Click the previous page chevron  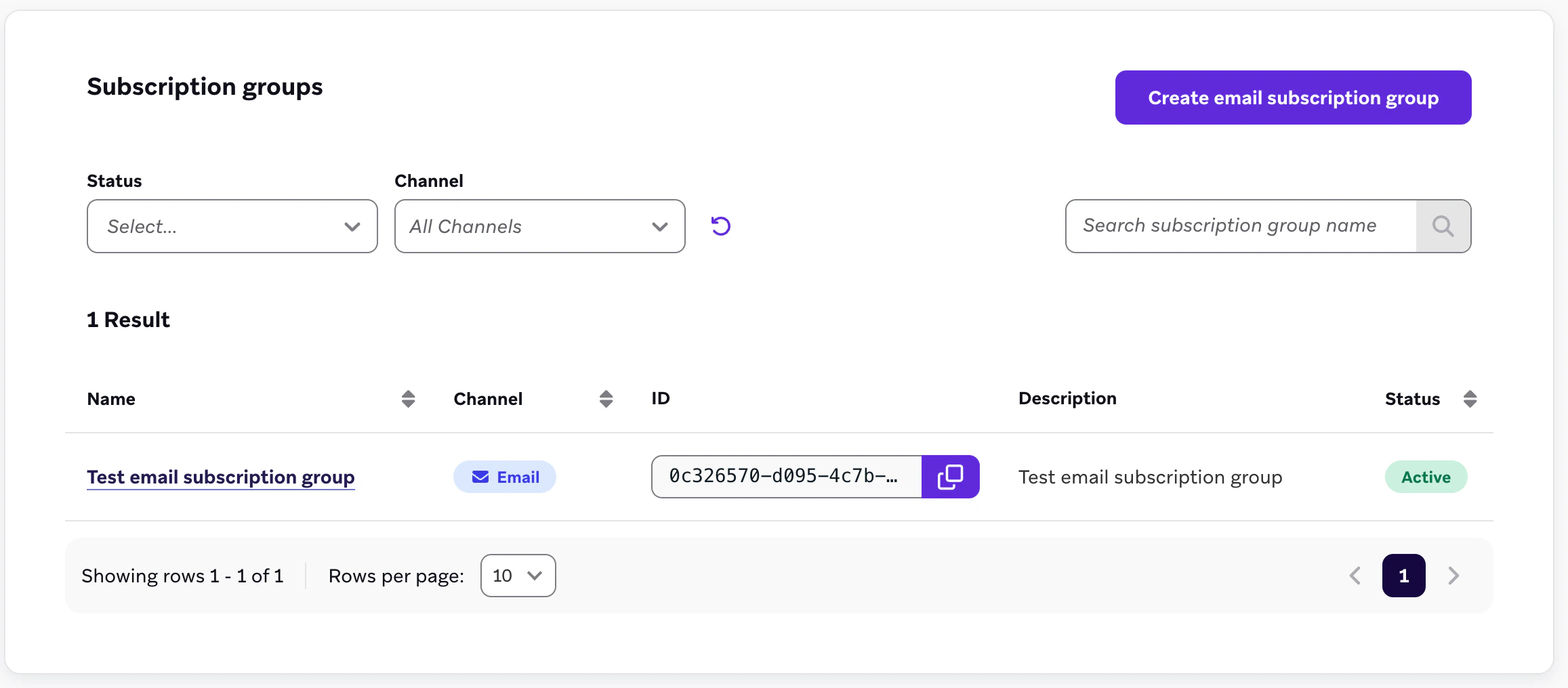coord(1355,576)
